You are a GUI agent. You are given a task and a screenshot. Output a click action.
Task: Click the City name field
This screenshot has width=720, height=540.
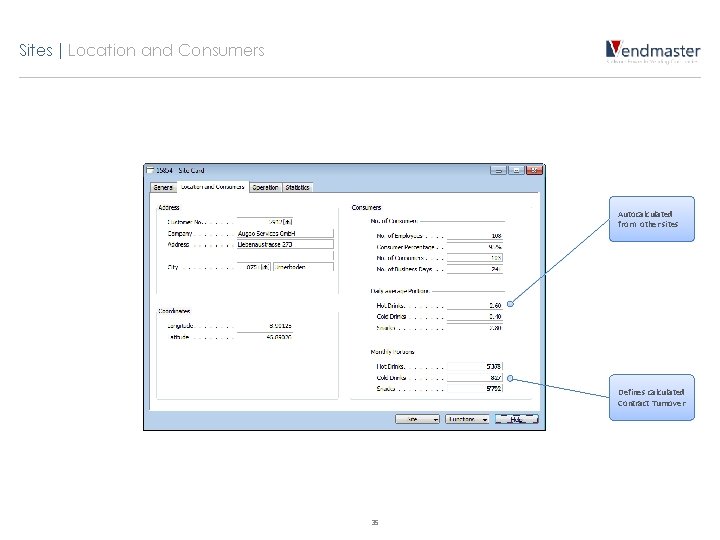click(304, 267)
